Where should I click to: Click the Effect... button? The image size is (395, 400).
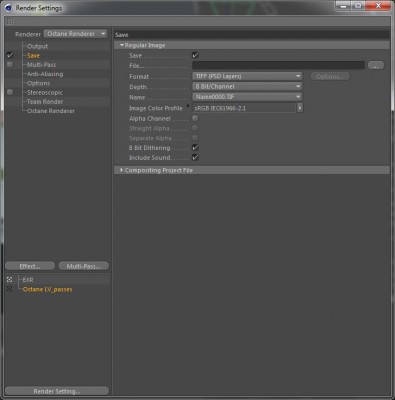30,266
